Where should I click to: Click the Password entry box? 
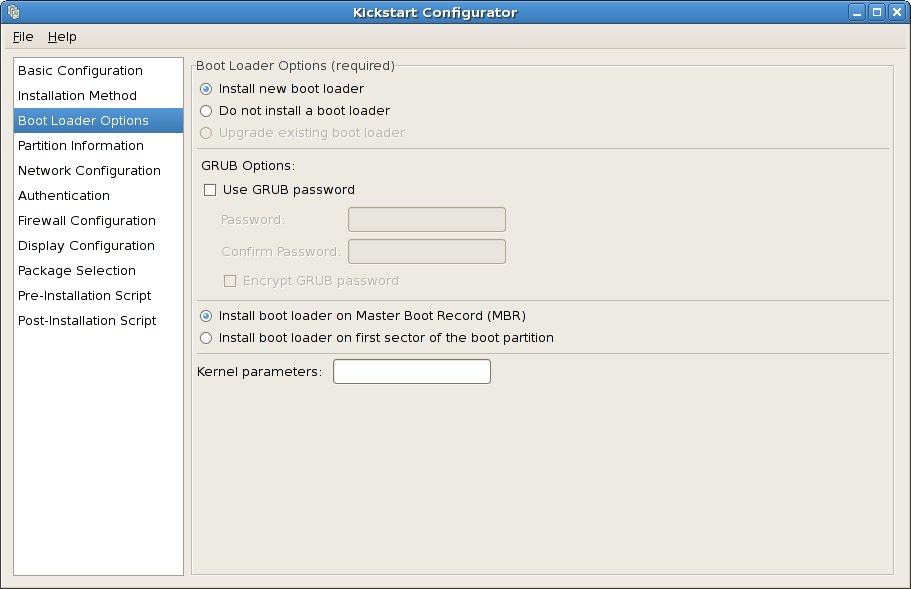426,219
